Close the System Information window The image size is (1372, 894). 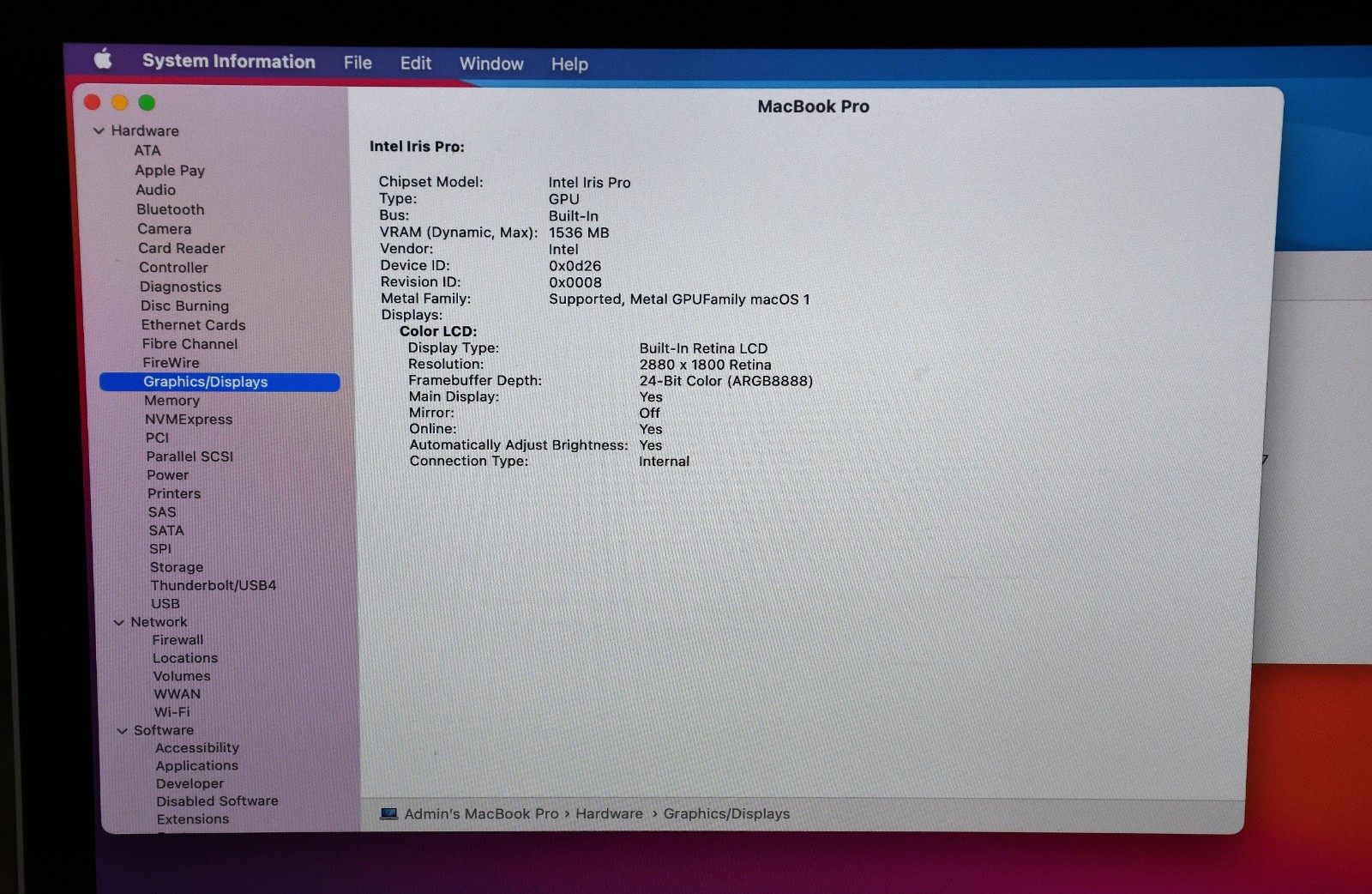(93, 102)
